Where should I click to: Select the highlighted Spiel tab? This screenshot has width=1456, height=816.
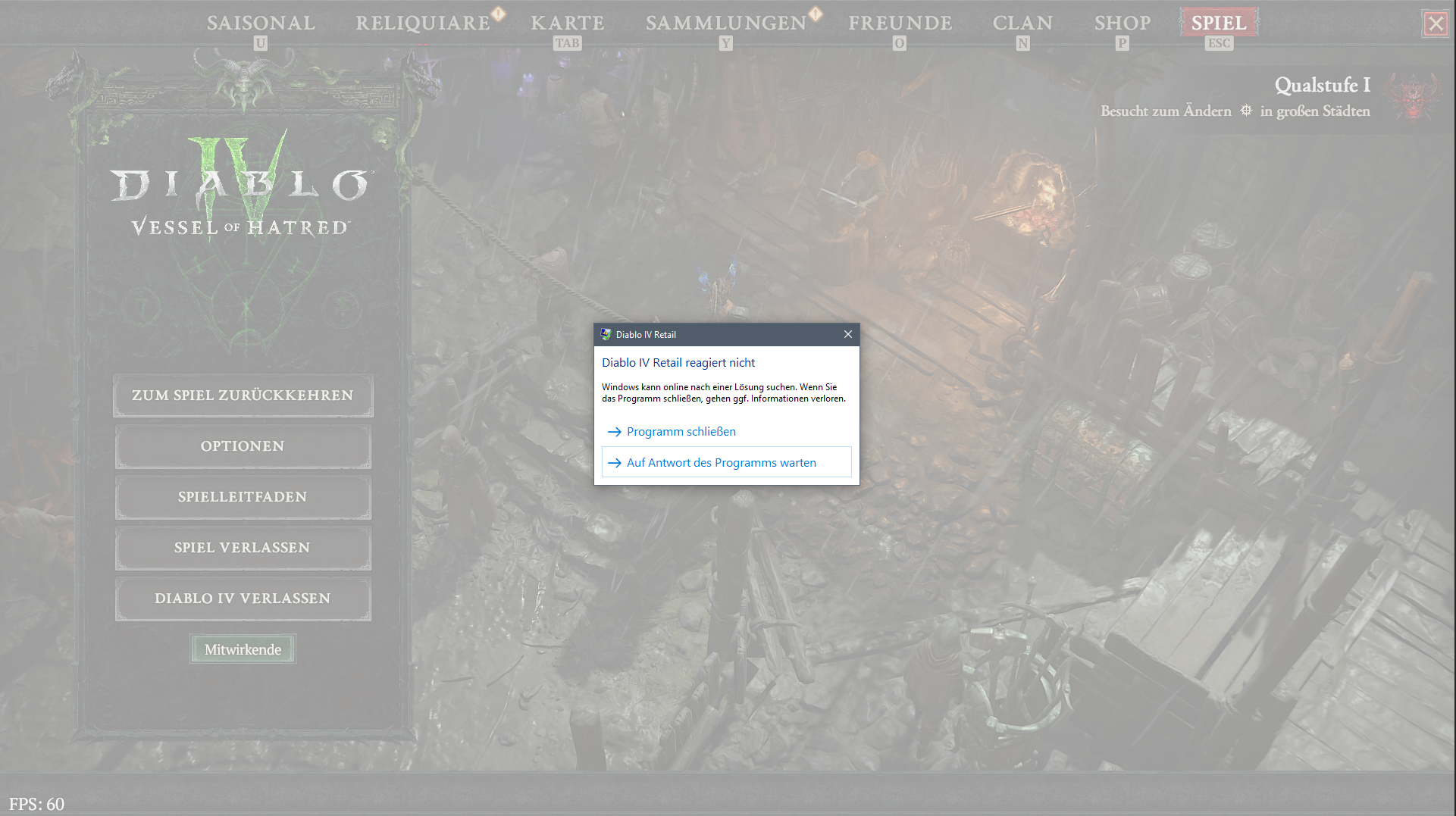click(1219, 23)
